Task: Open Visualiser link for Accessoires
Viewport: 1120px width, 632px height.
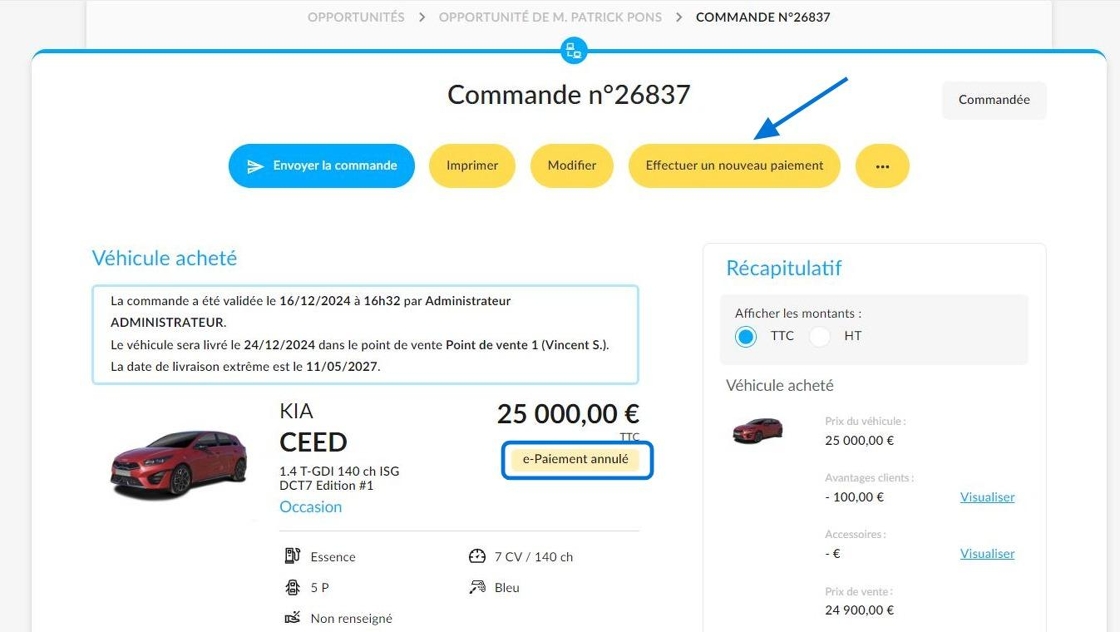Action: point(987,553)
